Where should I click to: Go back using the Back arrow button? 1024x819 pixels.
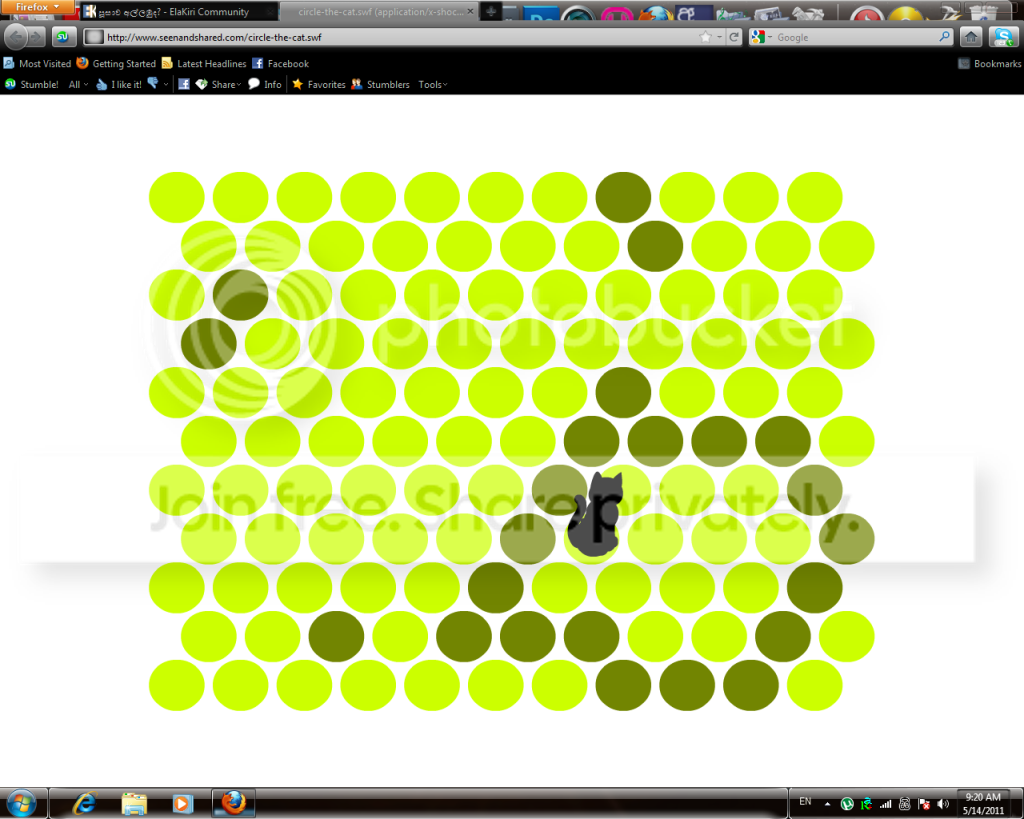click(16, 37)
